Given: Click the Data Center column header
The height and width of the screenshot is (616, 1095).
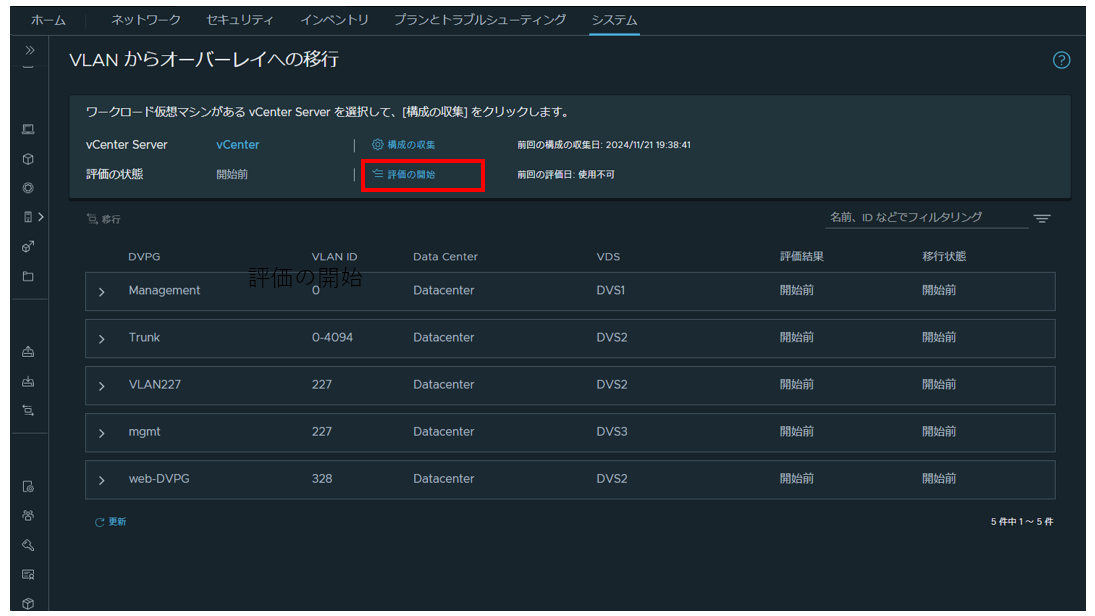Looking at the screenshot, I should (445, 256).
